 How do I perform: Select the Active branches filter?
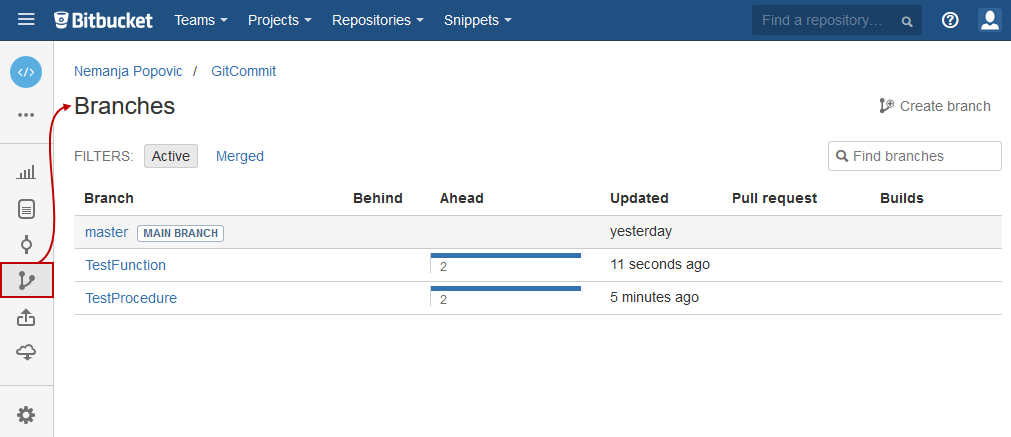click(x=171, y=156)
